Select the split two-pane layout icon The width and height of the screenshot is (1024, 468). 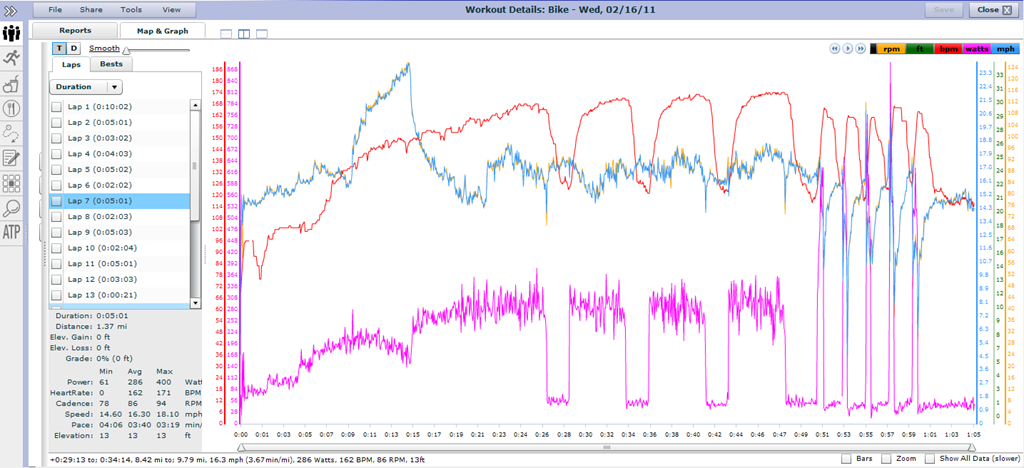(x=244, y=34)
